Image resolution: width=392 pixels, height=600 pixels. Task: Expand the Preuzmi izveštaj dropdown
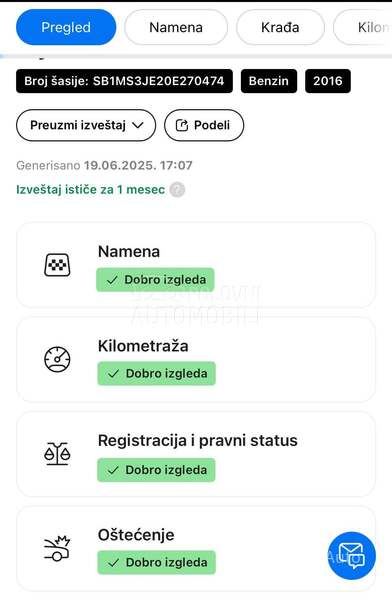click(x=86, y=125)
